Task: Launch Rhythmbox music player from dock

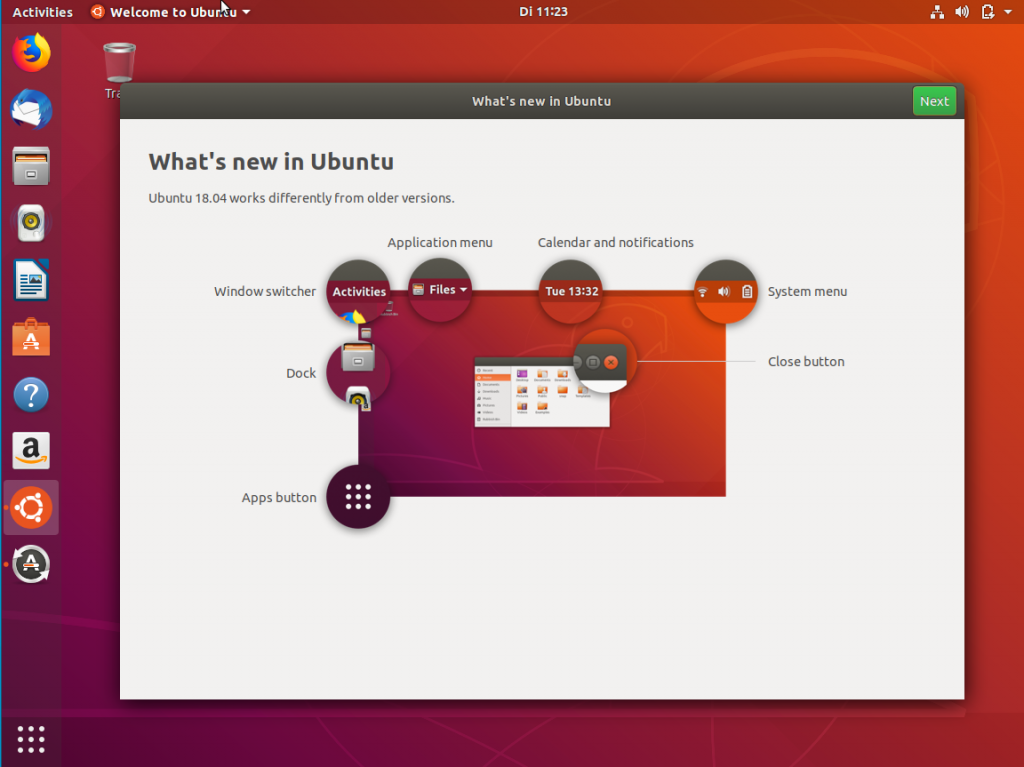Action: (x=31, y=223)
